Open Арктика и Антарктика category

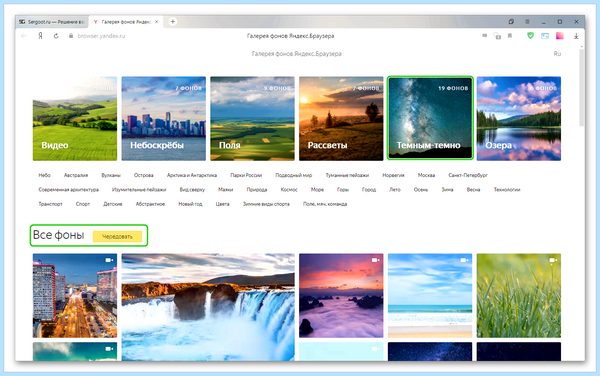192,175
